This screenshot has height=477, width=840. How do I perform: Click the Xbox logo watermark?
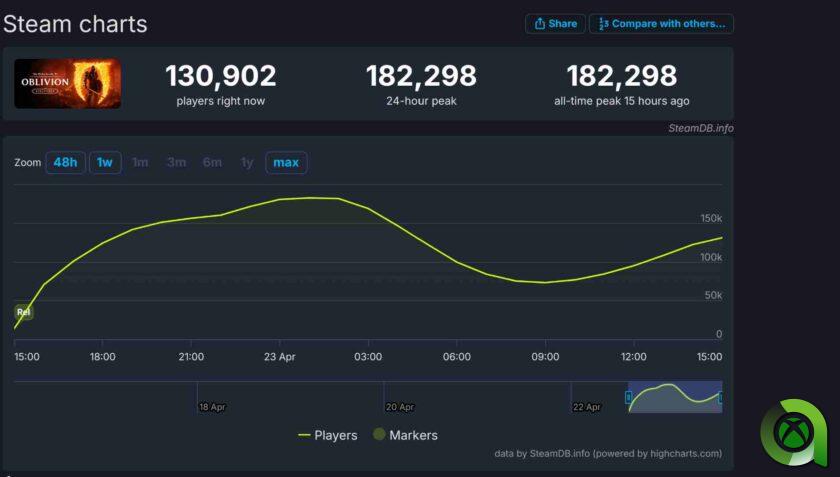tap(796, 435)
